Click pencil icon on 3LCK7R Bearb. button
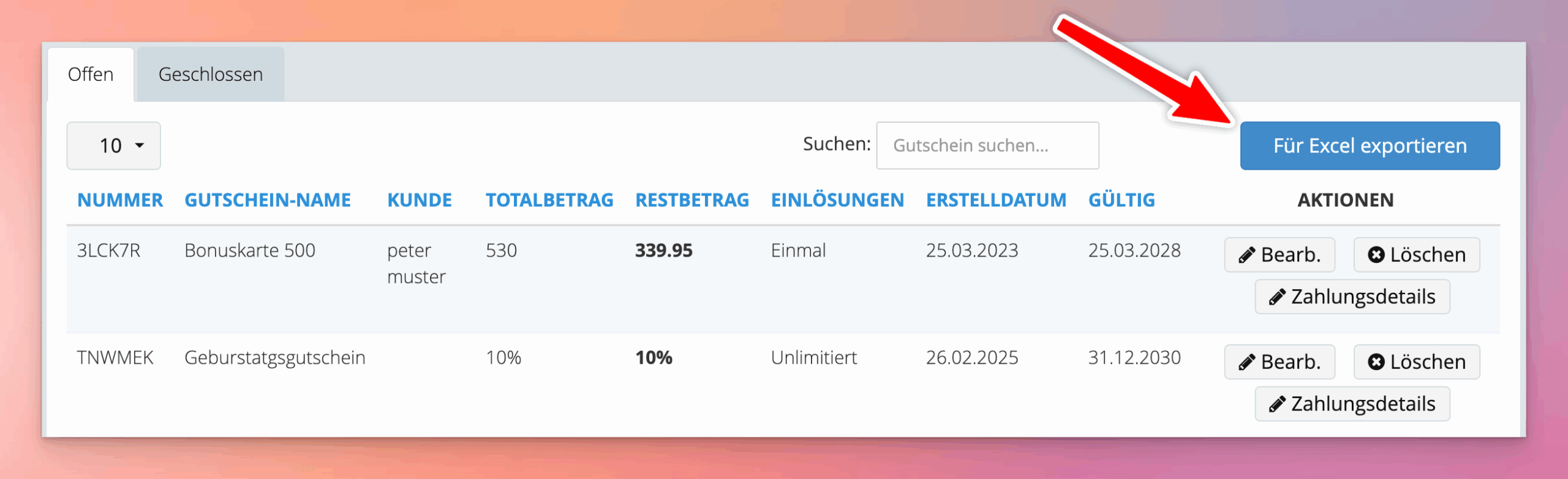The image size is (1568, 479). click(1246, 255)
